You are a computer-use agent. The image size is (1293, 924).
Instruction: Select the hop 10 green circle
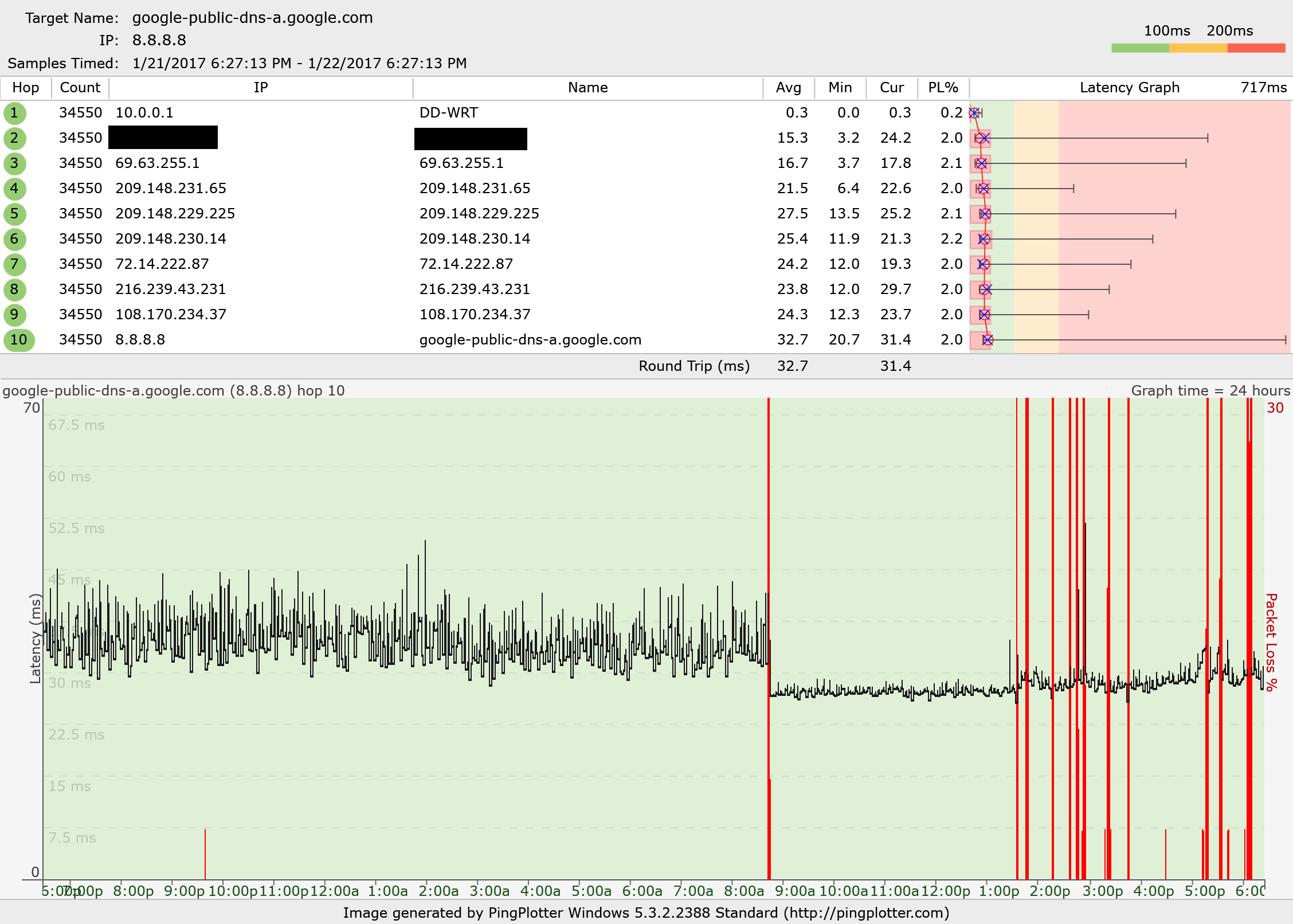[x=19, y=340]
